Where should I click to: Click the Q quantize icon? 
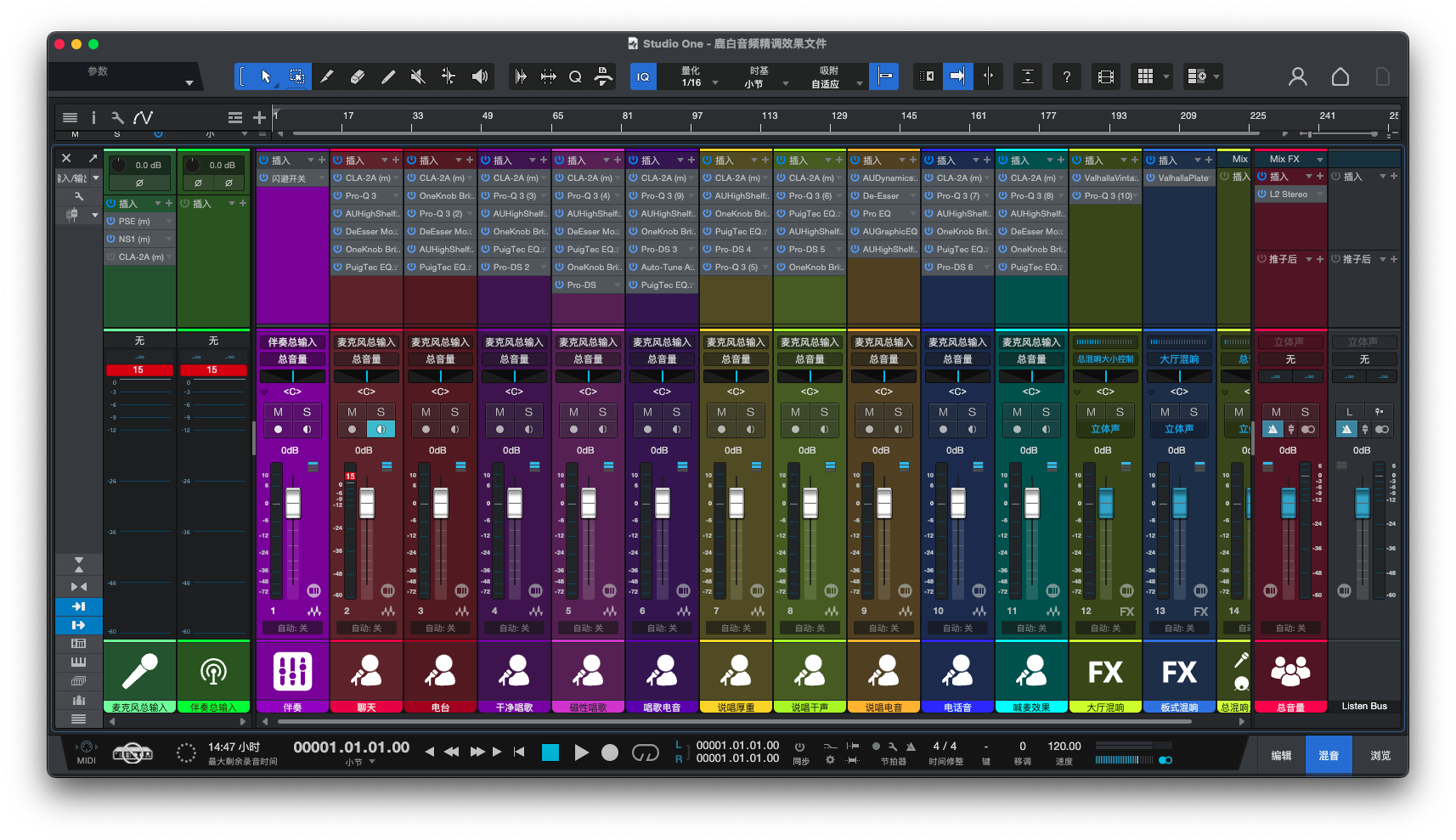575,76
